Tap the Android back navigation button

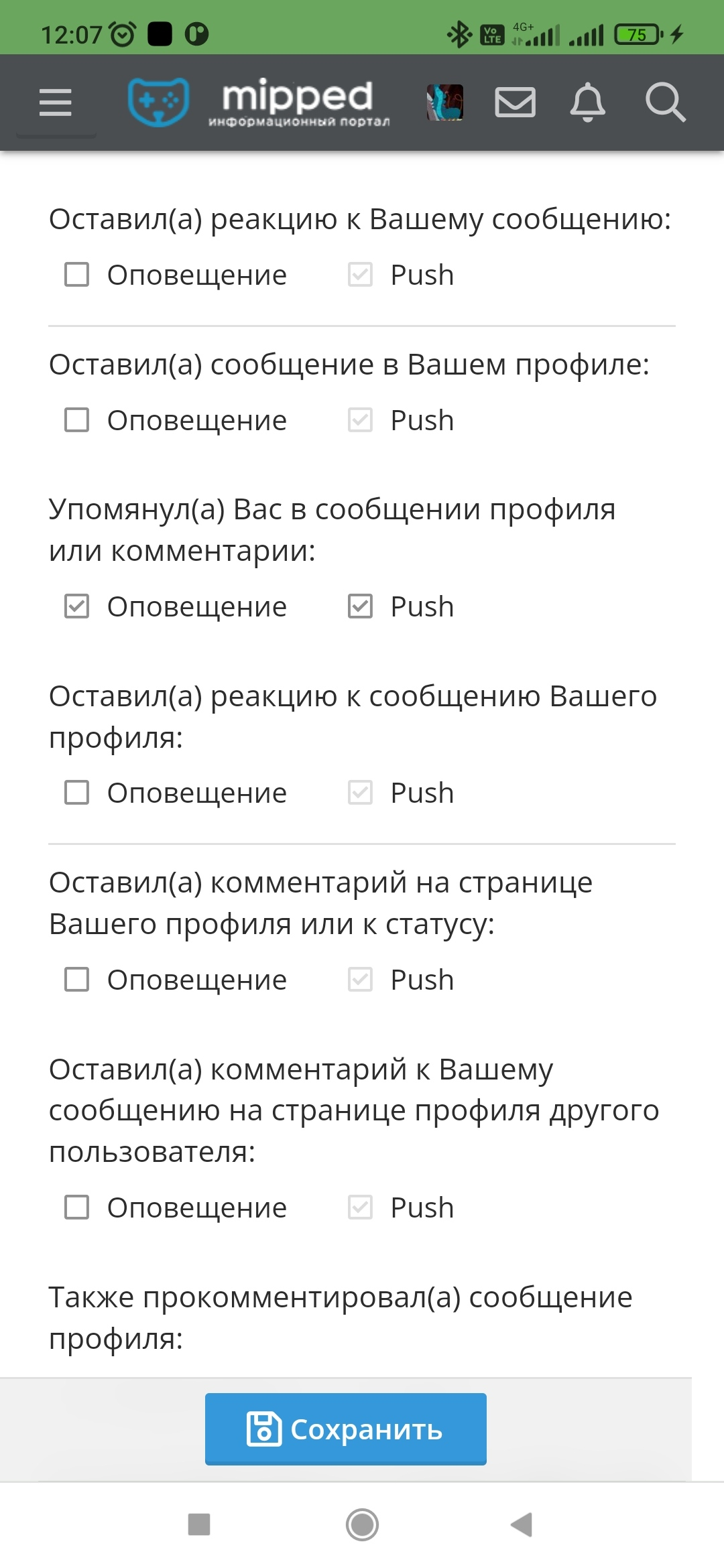[522, 1524]
